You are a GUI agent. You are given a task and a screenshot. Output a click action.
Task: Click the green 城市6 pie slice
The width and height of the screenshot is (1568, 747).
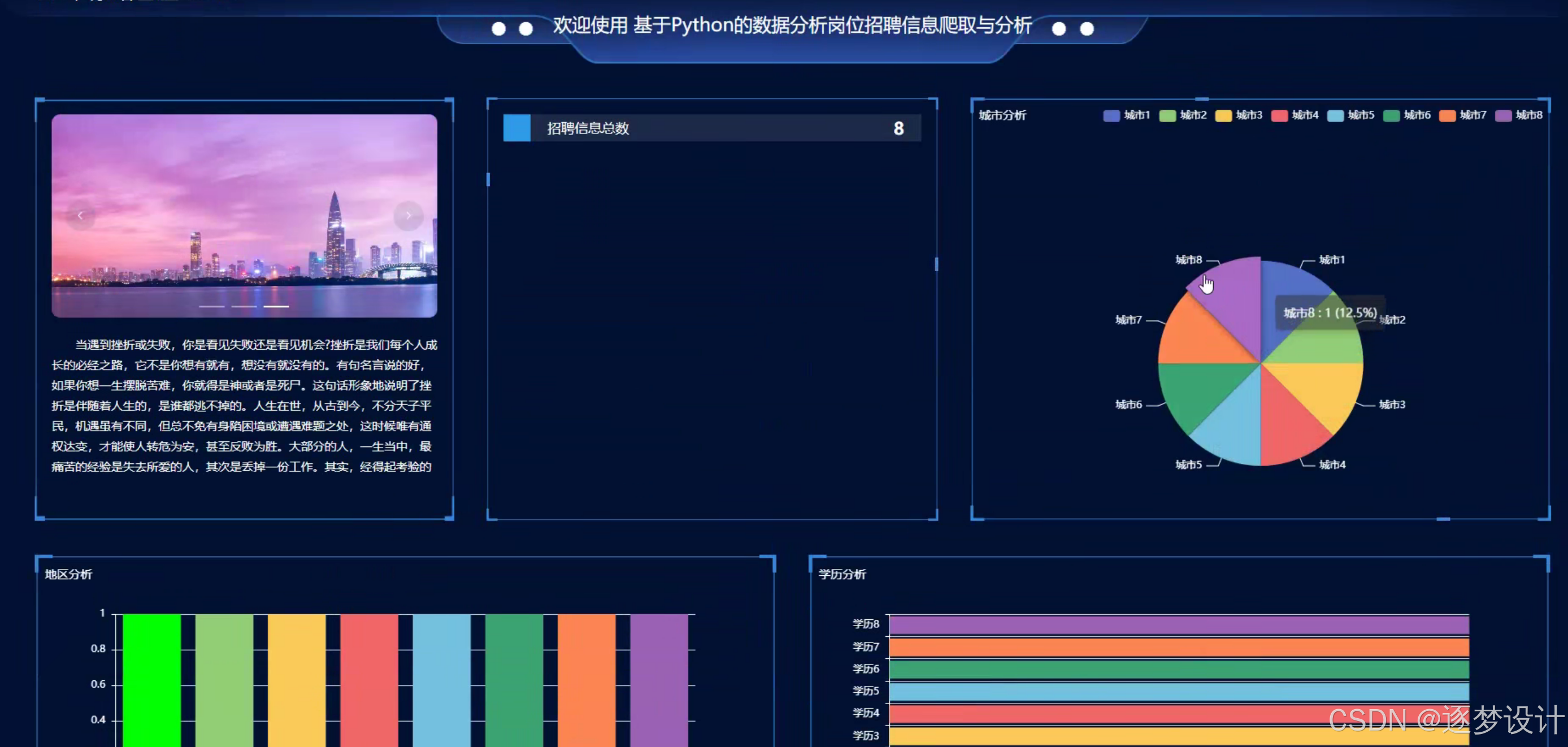point(1198,390)
